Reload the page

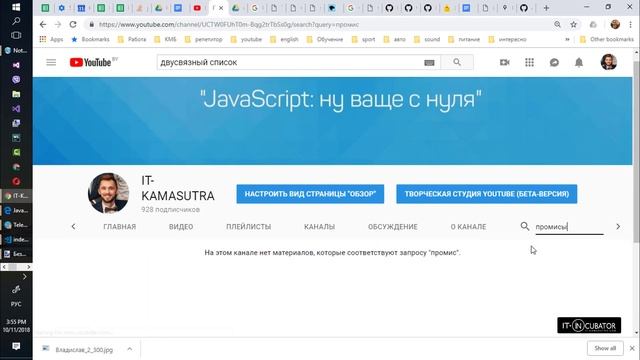(x=73, y=24)
